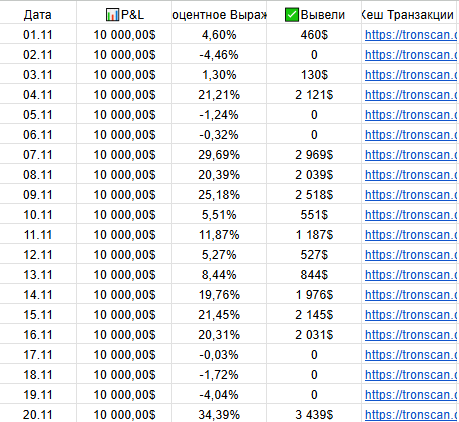Screen dimensions: 459x422
Task: Select the 527$ withdrawal cell
Action: (314, 254)
